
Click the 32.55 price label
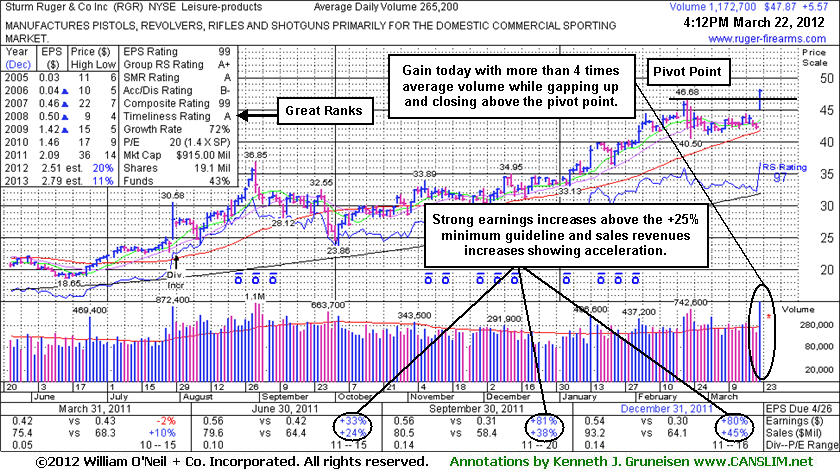click(321, 182)
